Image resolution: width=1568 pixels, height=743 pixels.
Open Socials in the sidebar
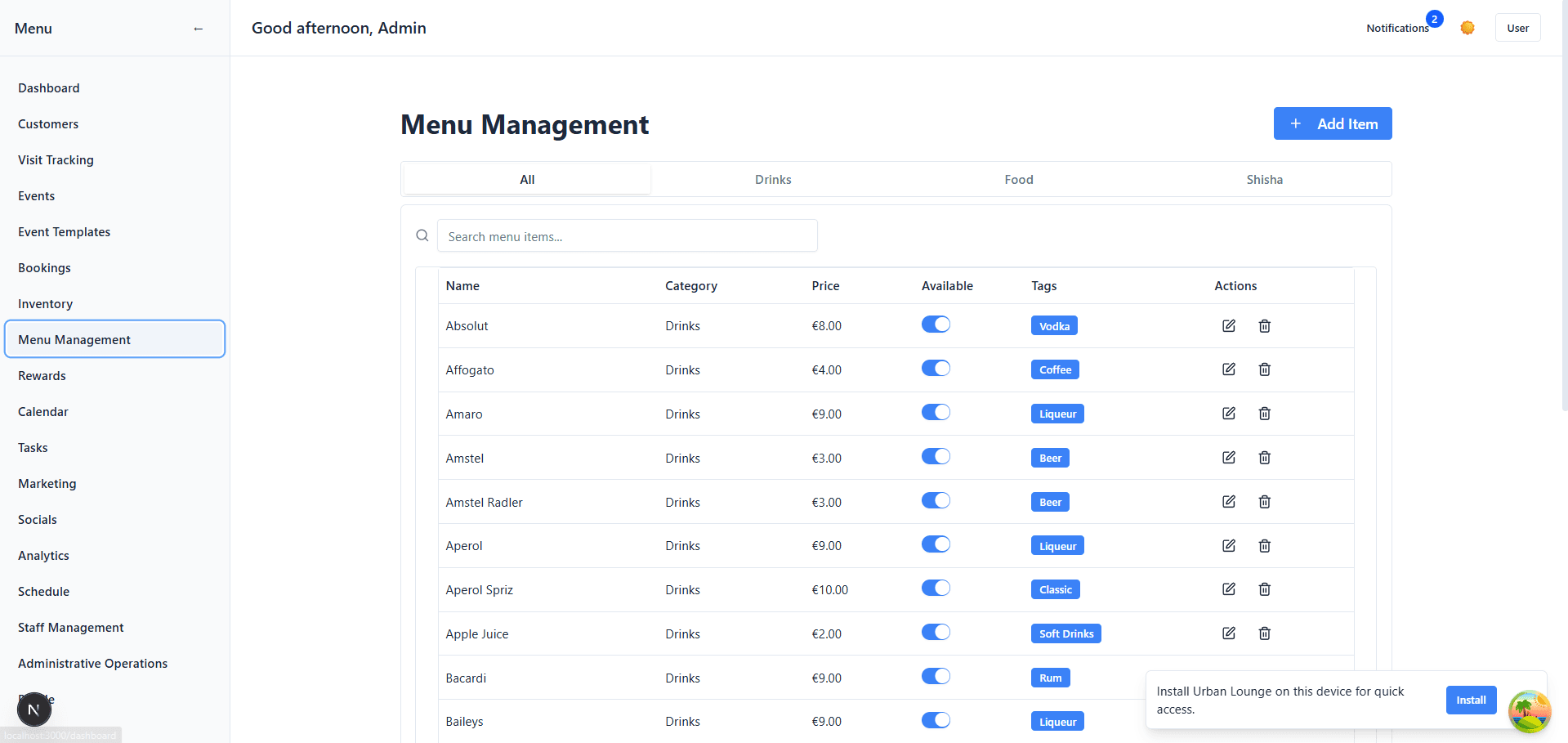(x=114, y=520)
